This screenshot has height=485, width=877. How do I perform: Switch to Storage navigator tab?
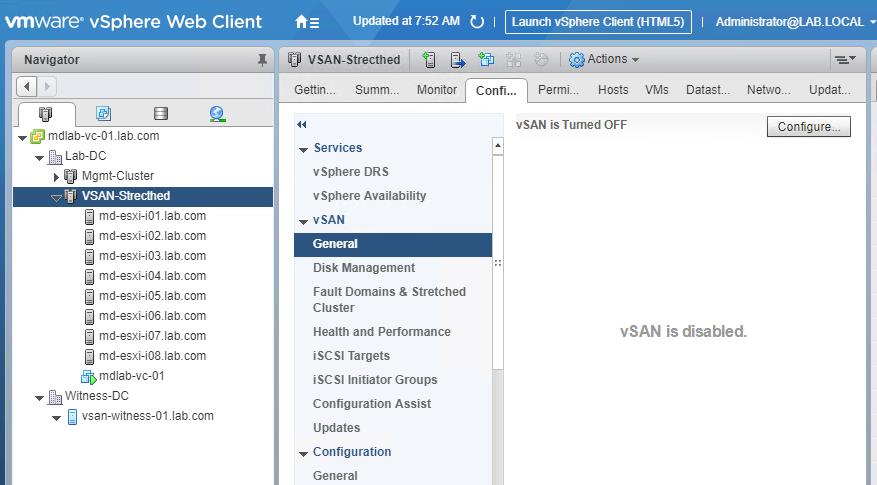[x=161, y=114]
